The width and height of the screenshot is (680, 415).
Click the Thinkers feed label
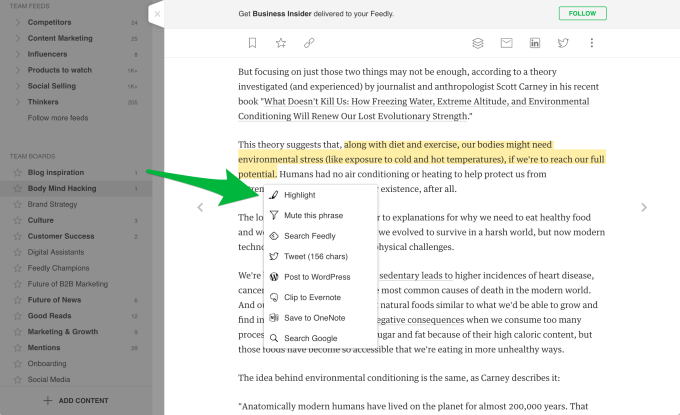43,102
